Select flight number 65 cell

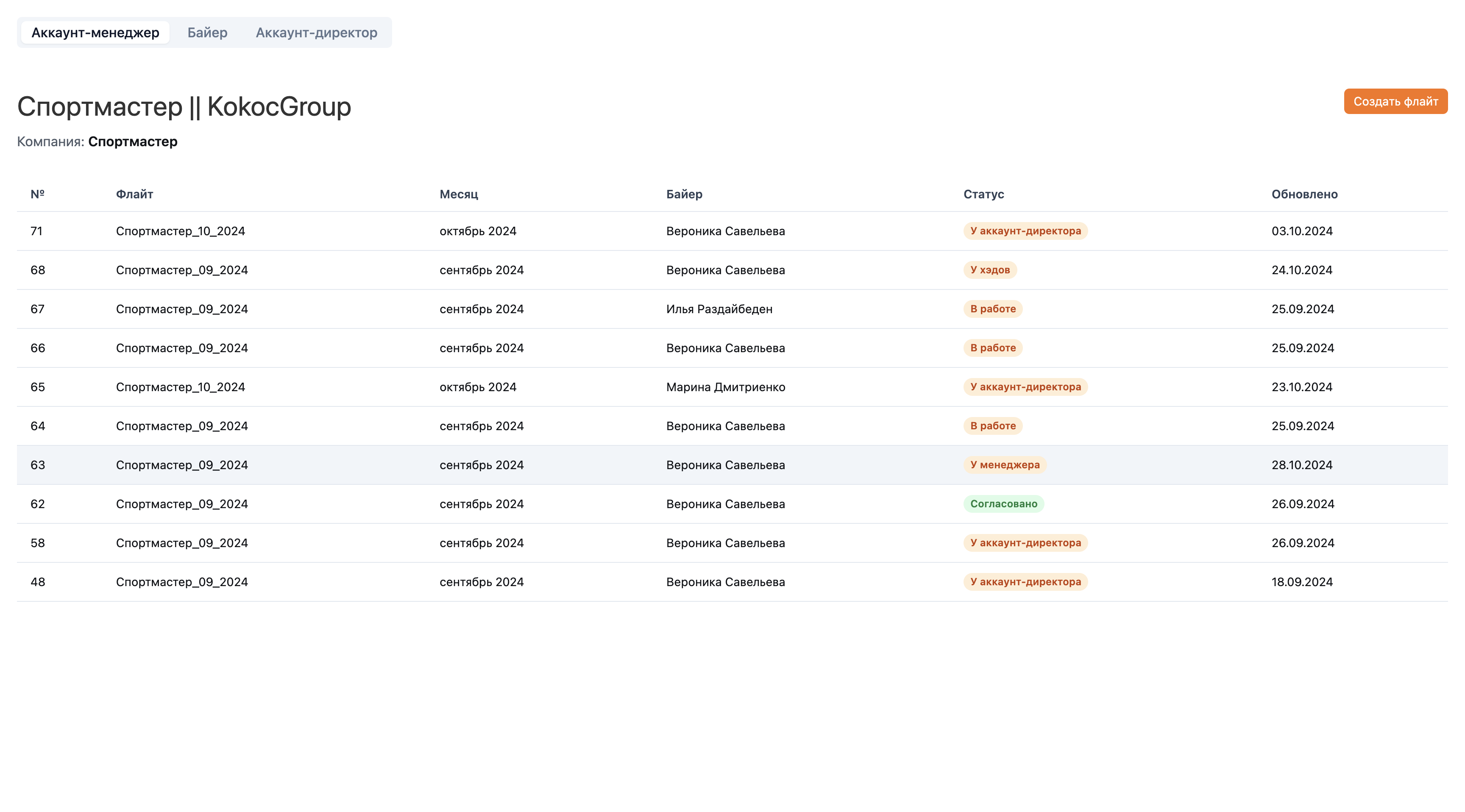coord(38,387)
